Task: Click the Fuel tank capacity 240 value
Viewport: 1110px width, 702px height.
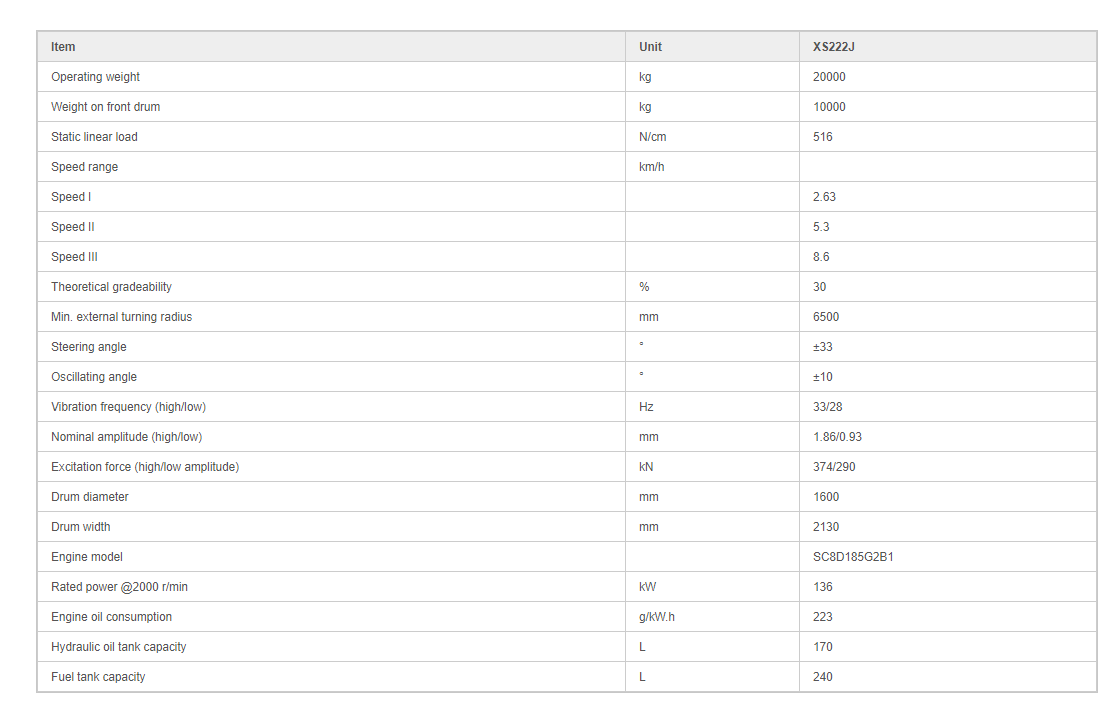Action: click(x=822, y=677)
